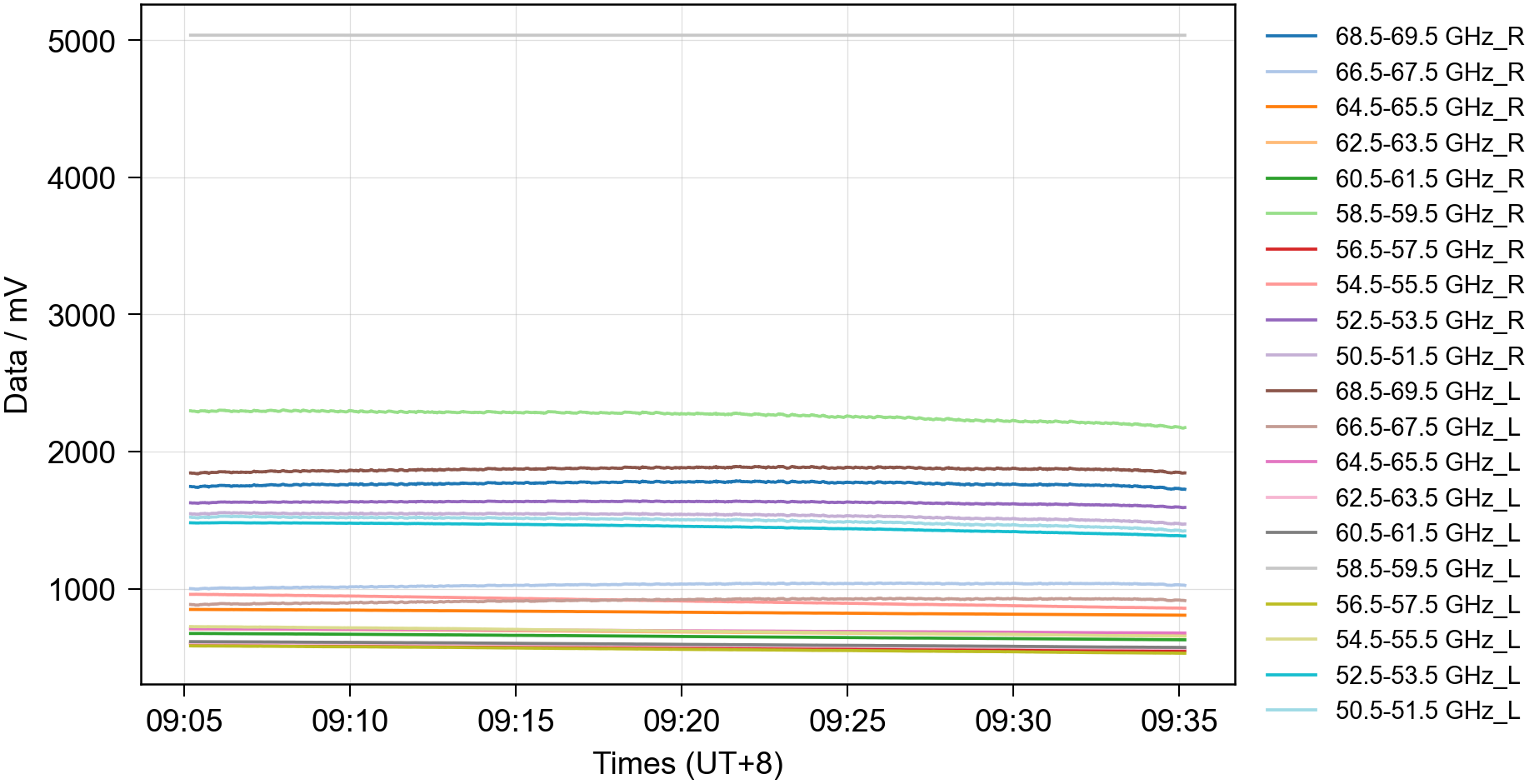Select the 54.5-55.5 GHz_L legend label
This screenshot has width=1539, height=784.
1427,640
